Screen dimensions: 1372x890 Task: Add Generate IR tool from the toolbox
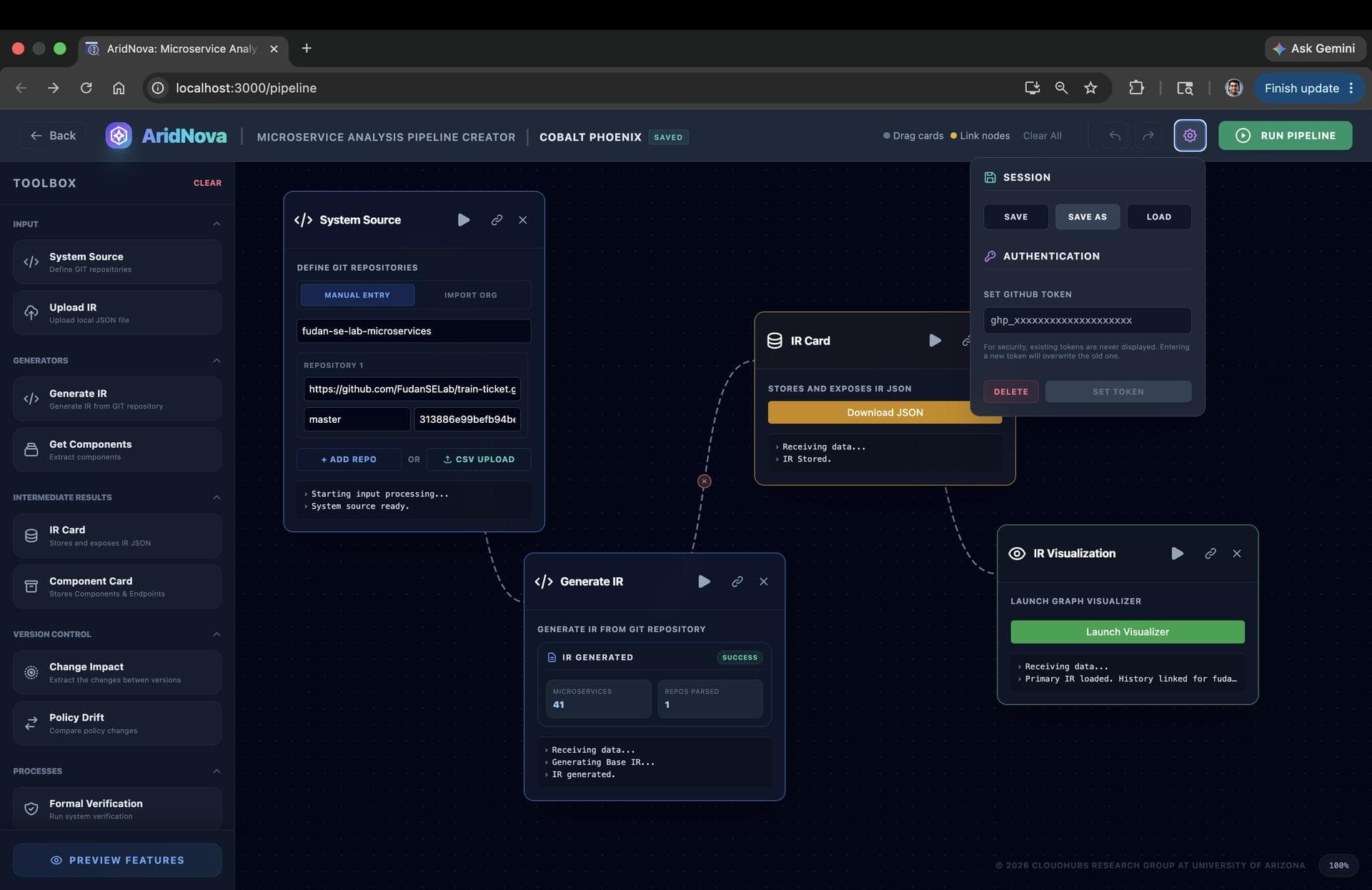(117, 399)
